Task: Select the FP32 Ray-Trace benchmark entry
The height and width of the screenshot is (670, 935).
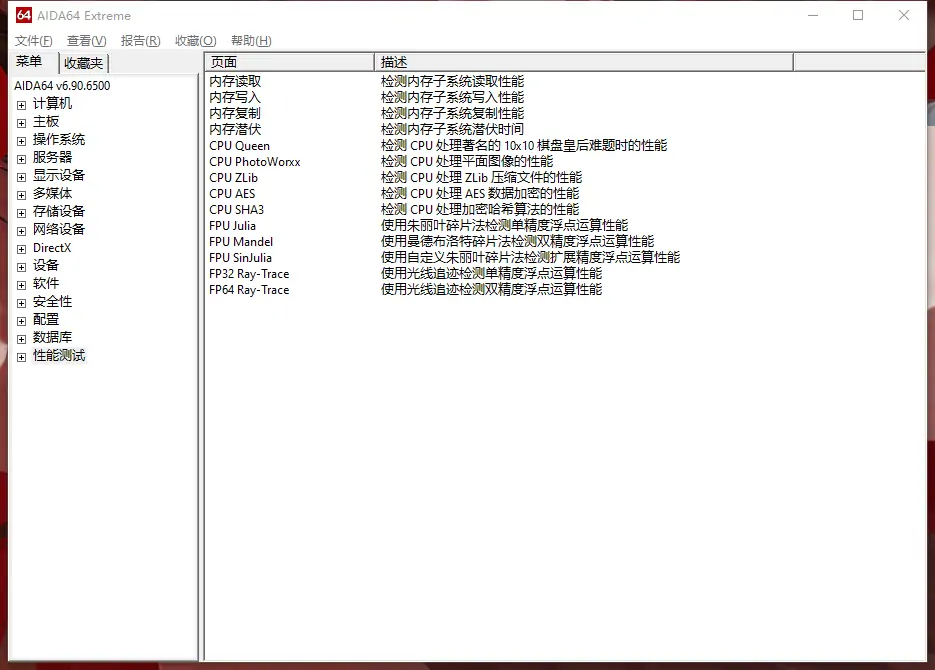Action: pos(249,273)
